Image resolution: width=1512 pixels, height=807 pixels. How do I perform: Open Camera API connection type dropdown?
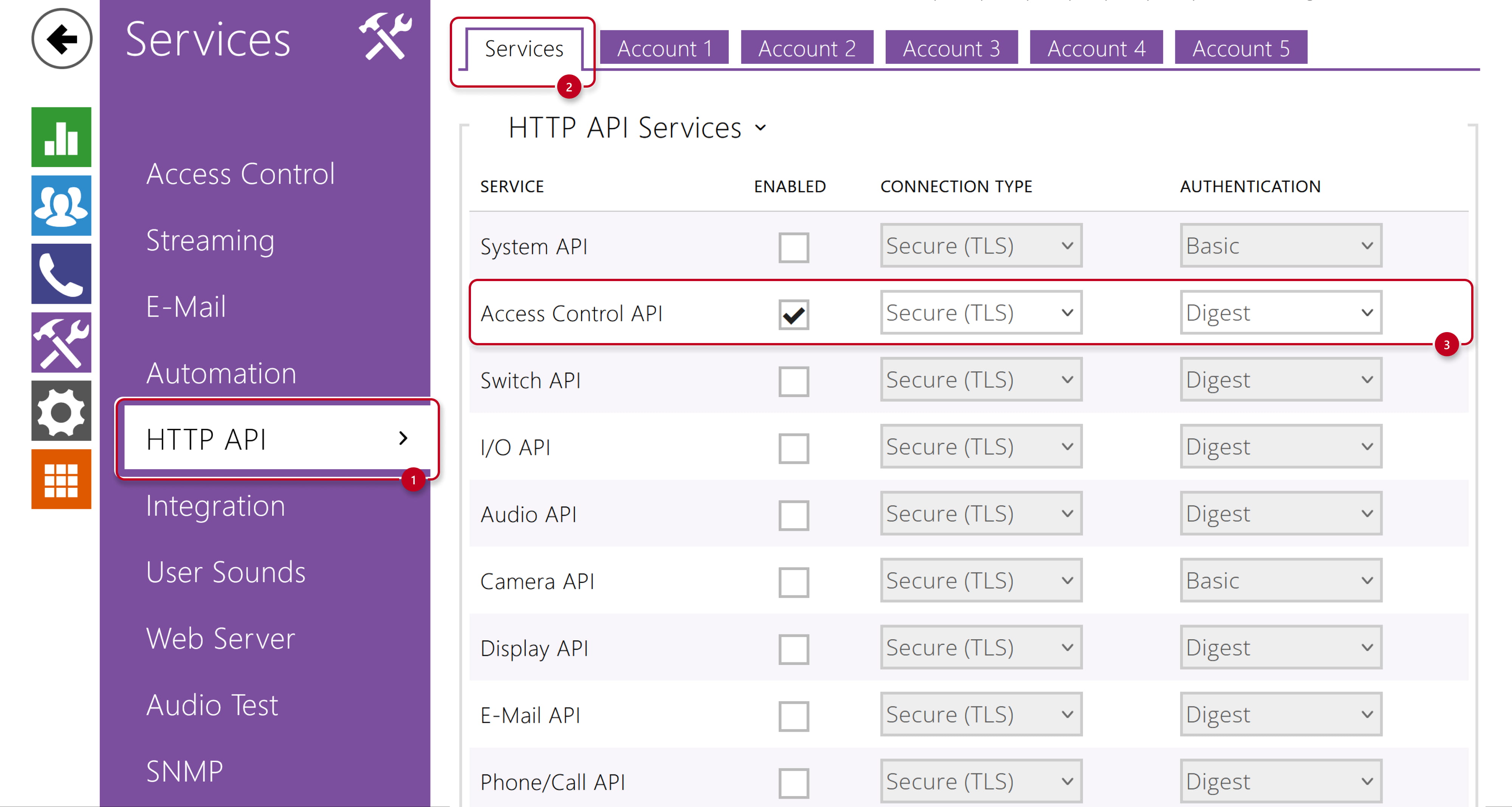[981, 580]
